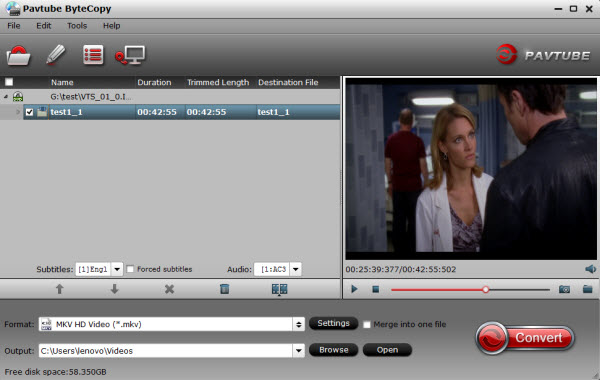Move the item down with the down arrow
Image resolution: width=600 pixels, height=380 pixels.
coord(114,289)
